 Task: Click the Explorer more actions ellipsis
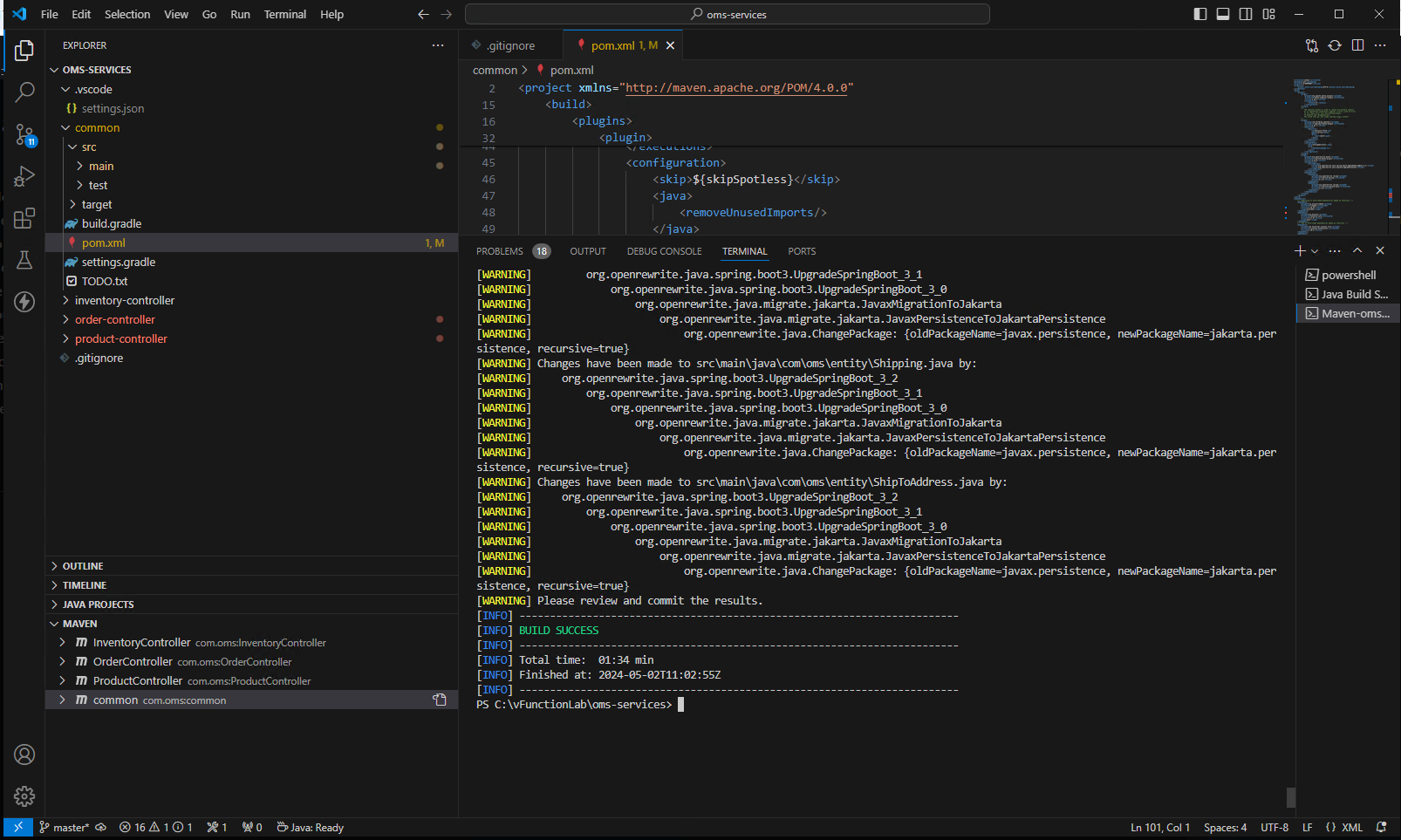tap(438, 45)
